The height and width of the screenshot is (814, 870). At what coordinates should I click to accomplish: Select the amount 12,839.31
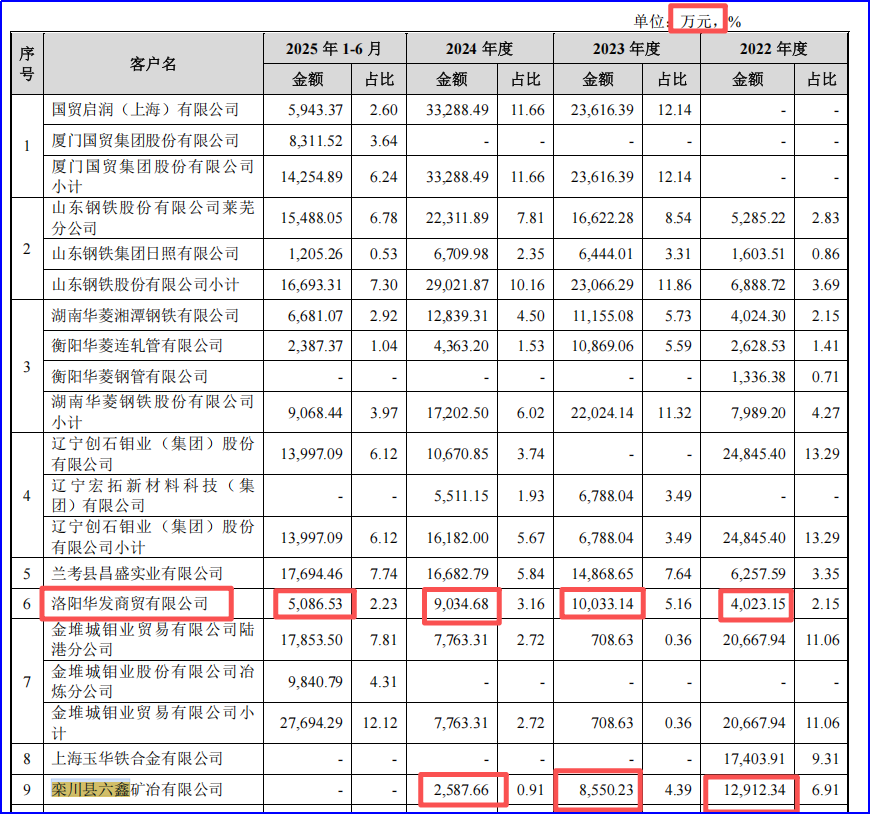457,316
